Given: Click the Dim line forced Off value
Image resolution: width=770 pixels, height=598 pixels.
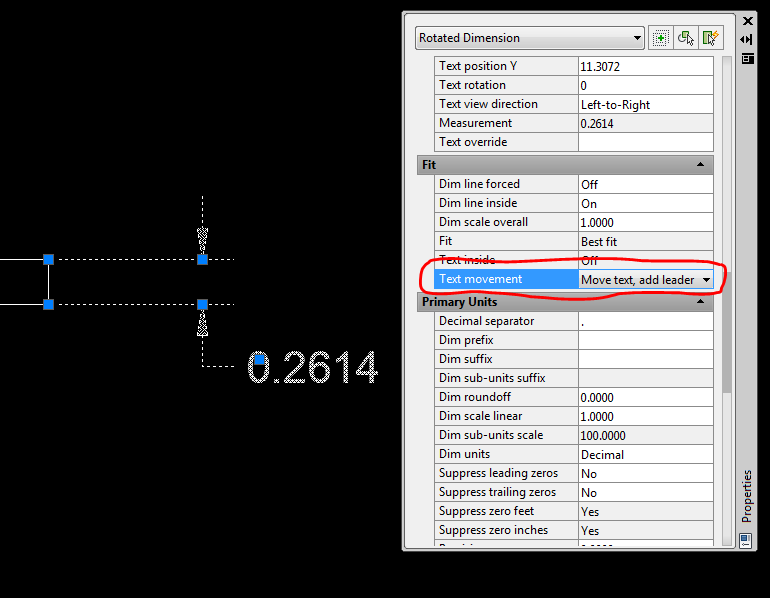Looking at the screenshot, I should pos(645,184).
